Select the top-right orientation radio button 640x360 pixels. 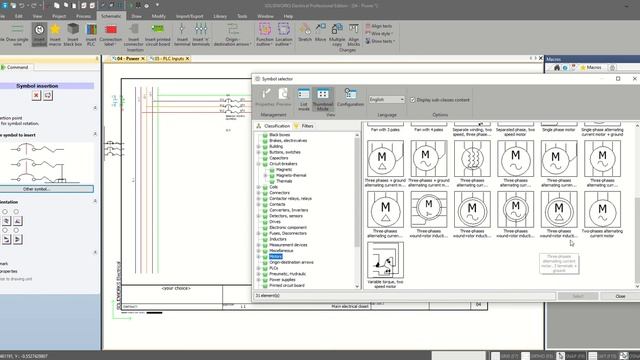[x=16, y=211]
